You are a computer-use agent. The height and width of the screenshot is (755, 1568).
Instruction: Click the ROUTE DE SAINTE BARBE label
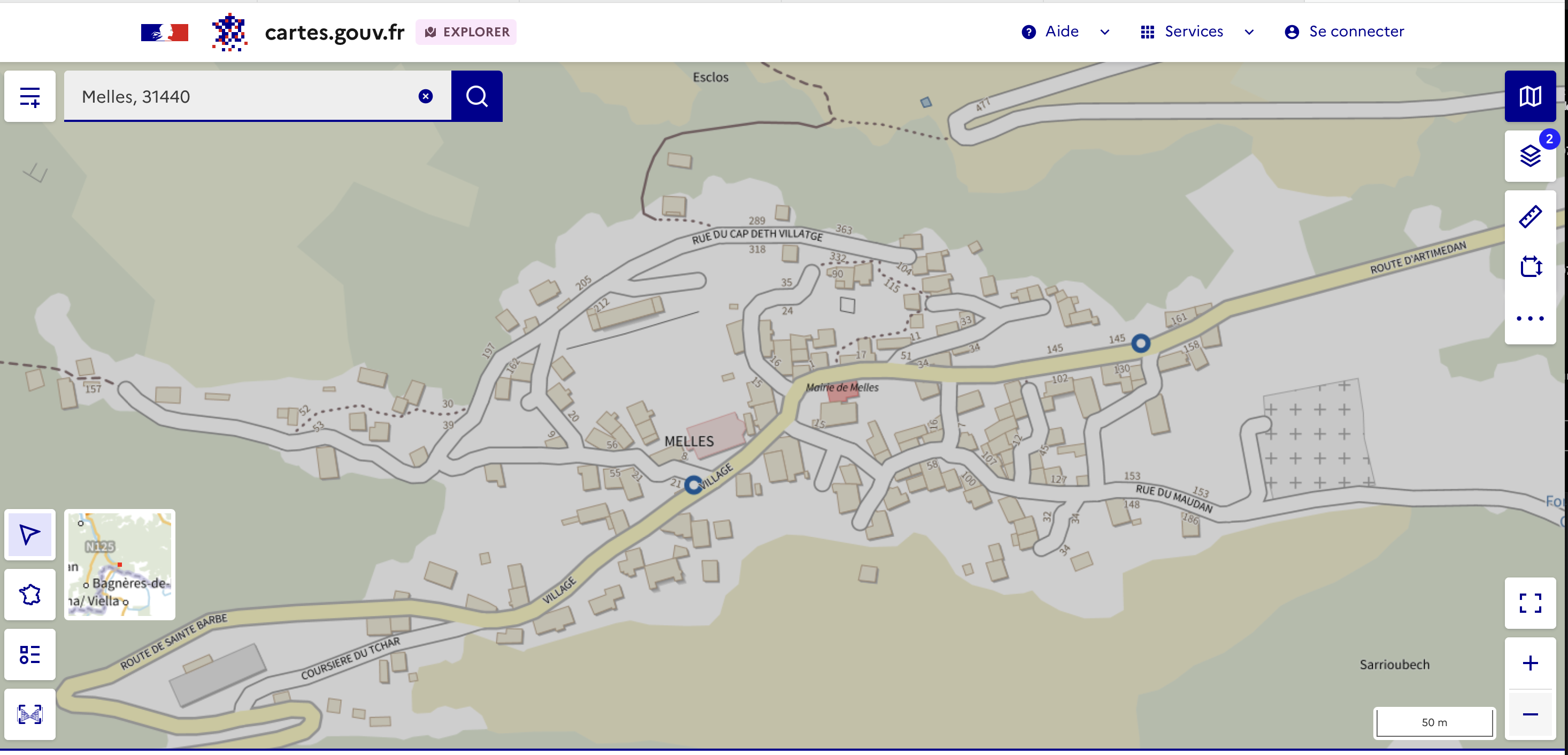click(x=173, y=641)
